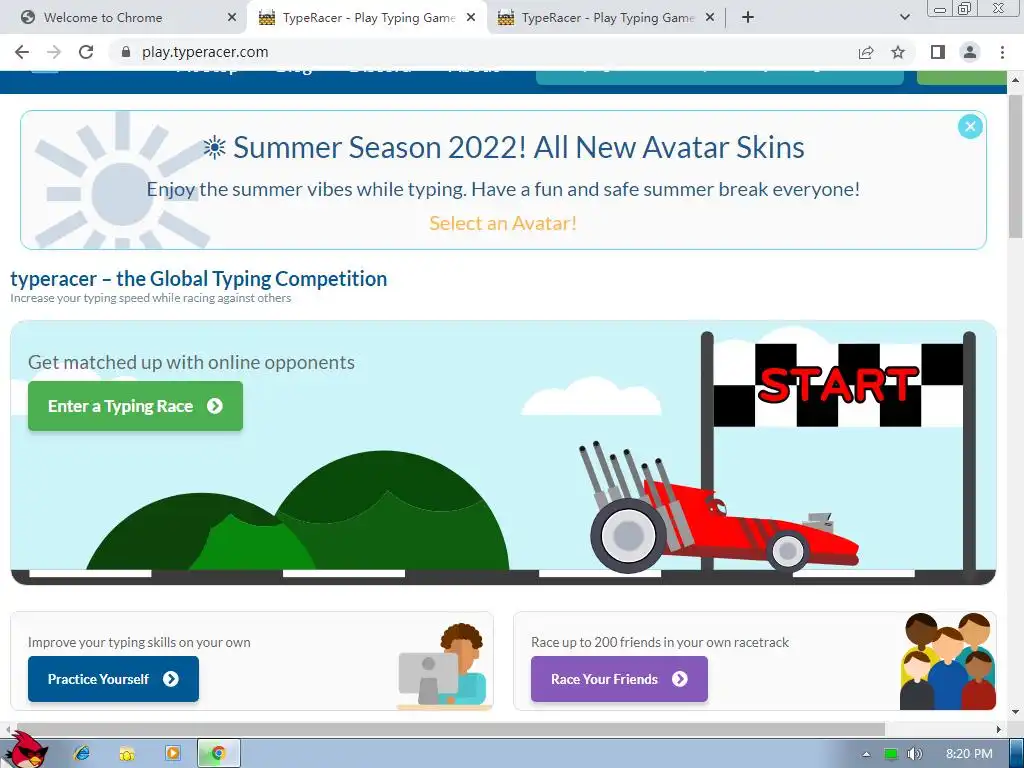Screen dimensions: 1024x768
Task: Bookmark this page with the star icon
Action: [x=898, y=52]
